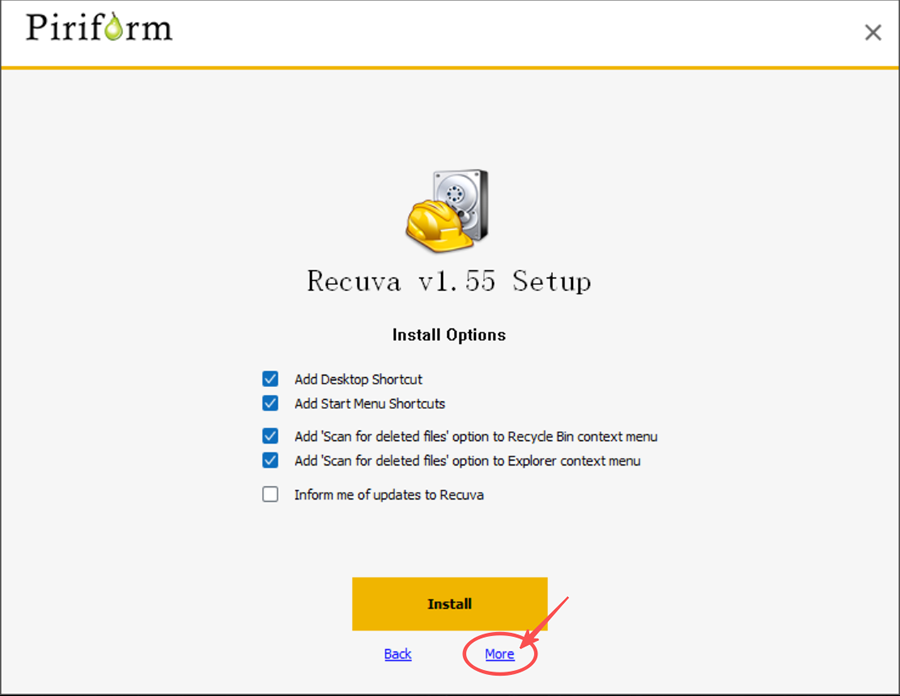Image resolution: width=900 pixels, height=696 pixels.
Task: Toggle Recycle Bin context menu scan option
Action: [270, 436]
